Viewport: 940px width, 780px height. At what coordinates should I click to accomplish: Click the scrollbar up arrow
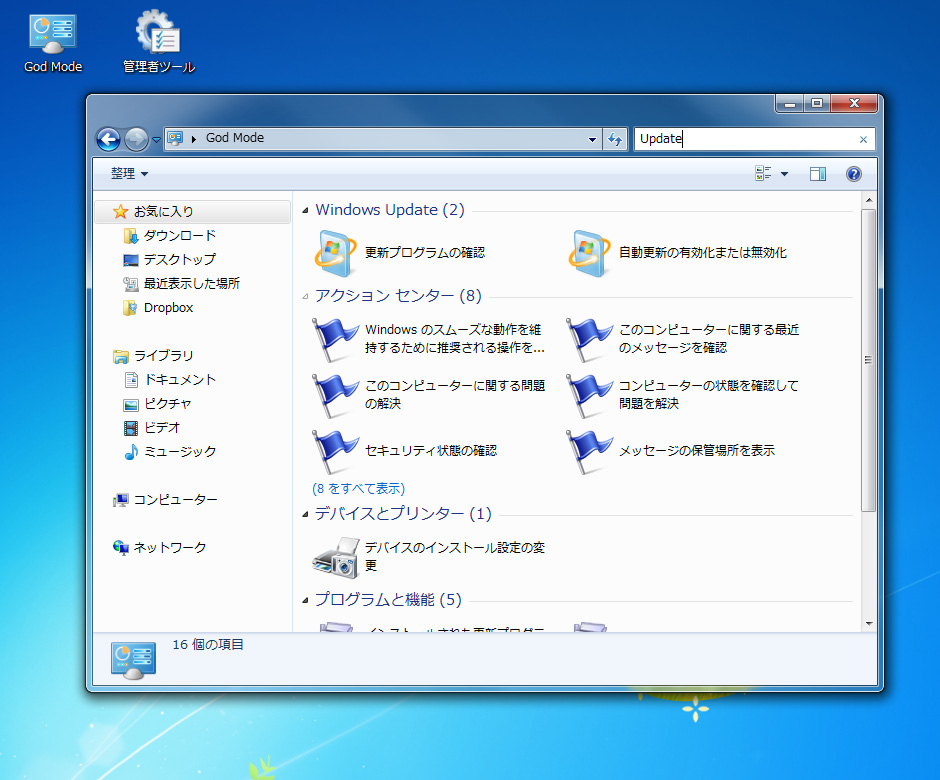point(869,200)
